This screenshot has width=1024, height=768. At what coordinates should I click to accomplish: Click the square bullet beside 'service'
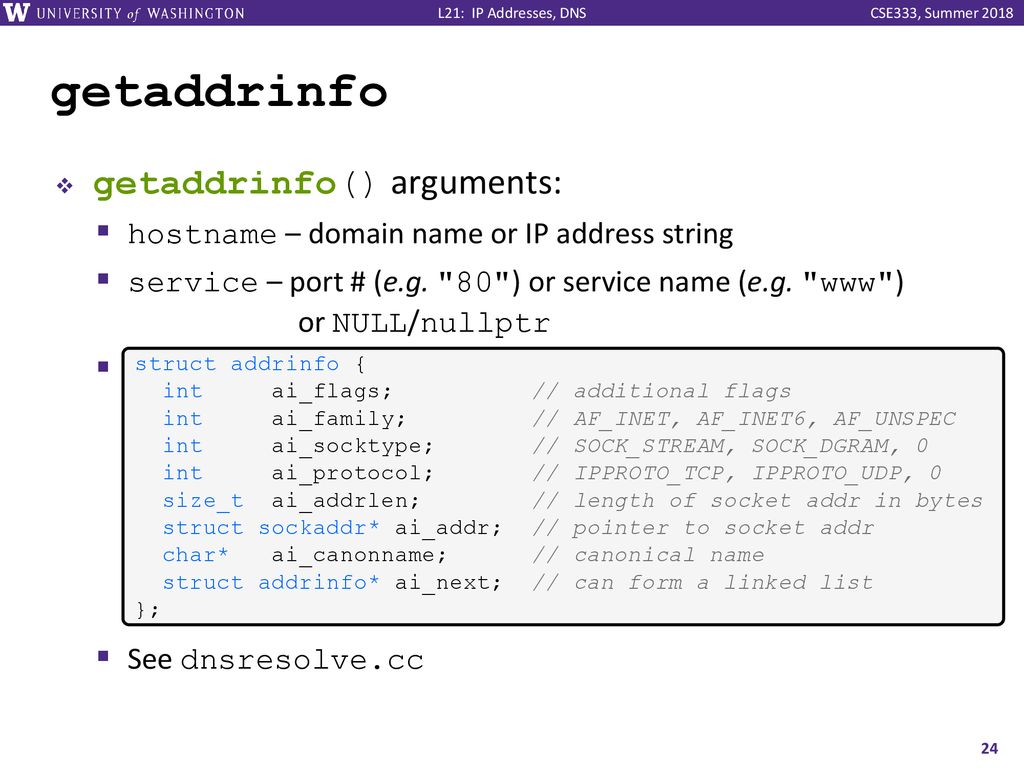pos(103,280)
